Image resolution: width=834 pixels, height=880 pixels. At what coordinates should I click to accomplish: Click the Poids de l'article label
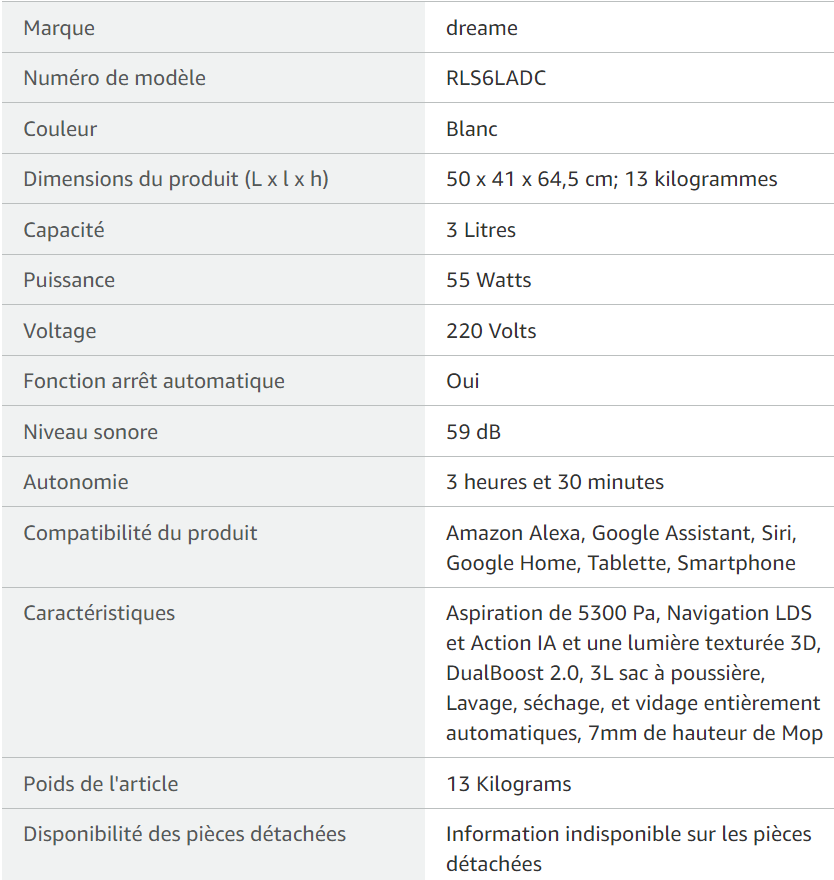pos(100,784)
